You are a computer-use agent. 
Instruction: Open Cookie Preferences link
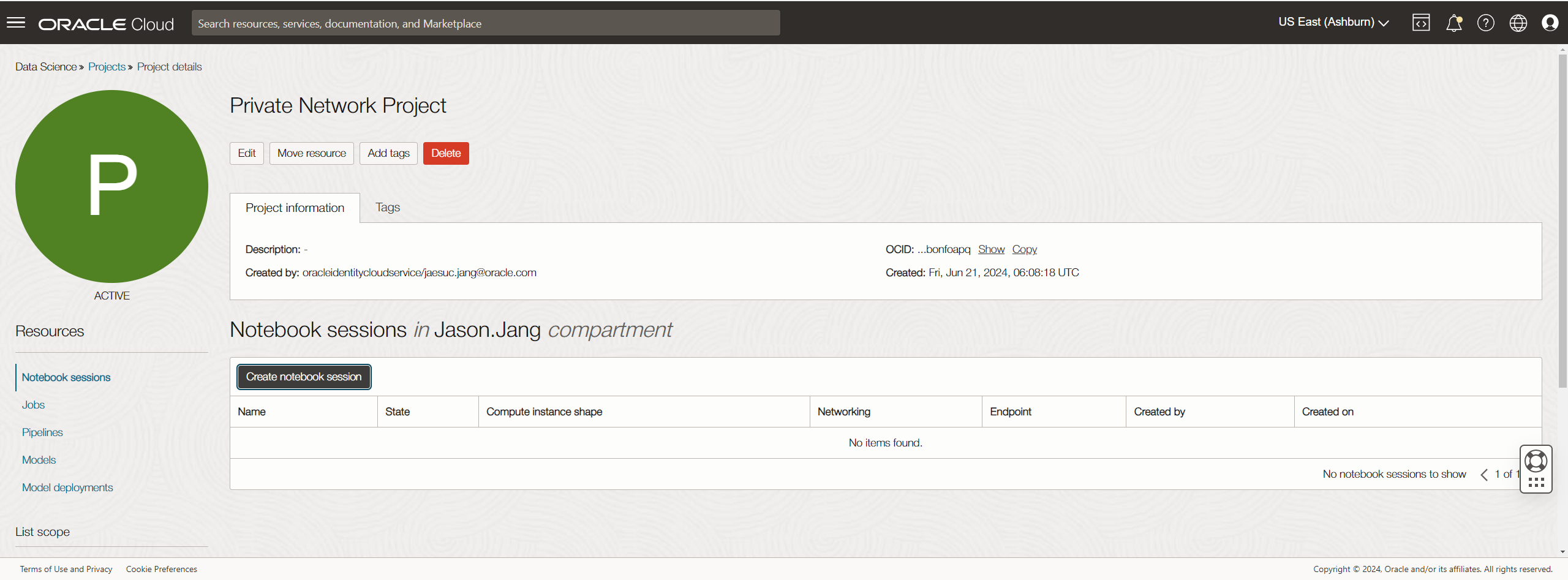[x=162, y=569]
